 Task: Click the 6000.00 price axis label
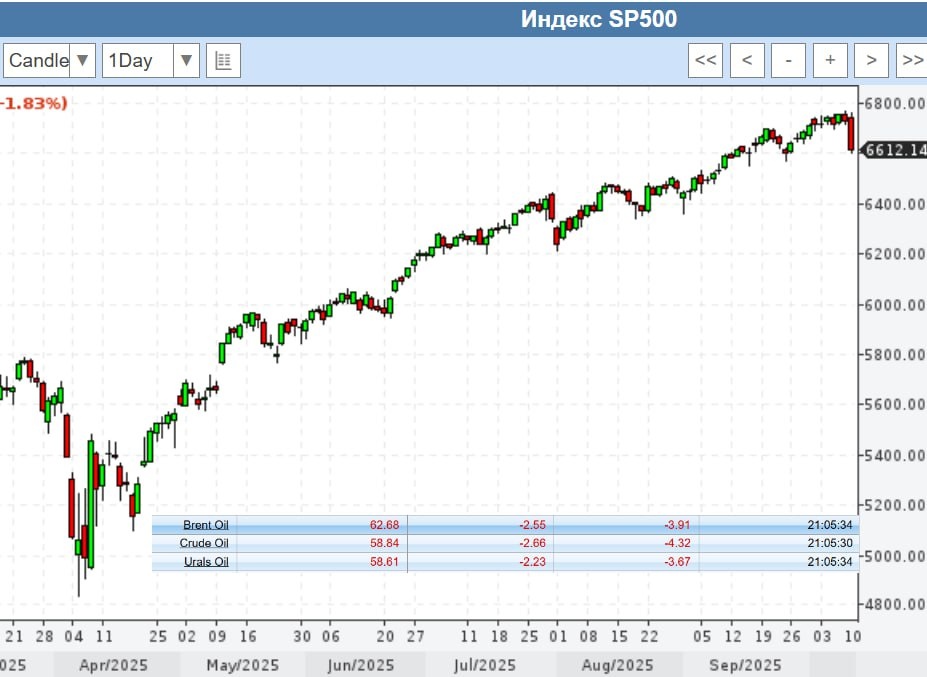(895, 305)
